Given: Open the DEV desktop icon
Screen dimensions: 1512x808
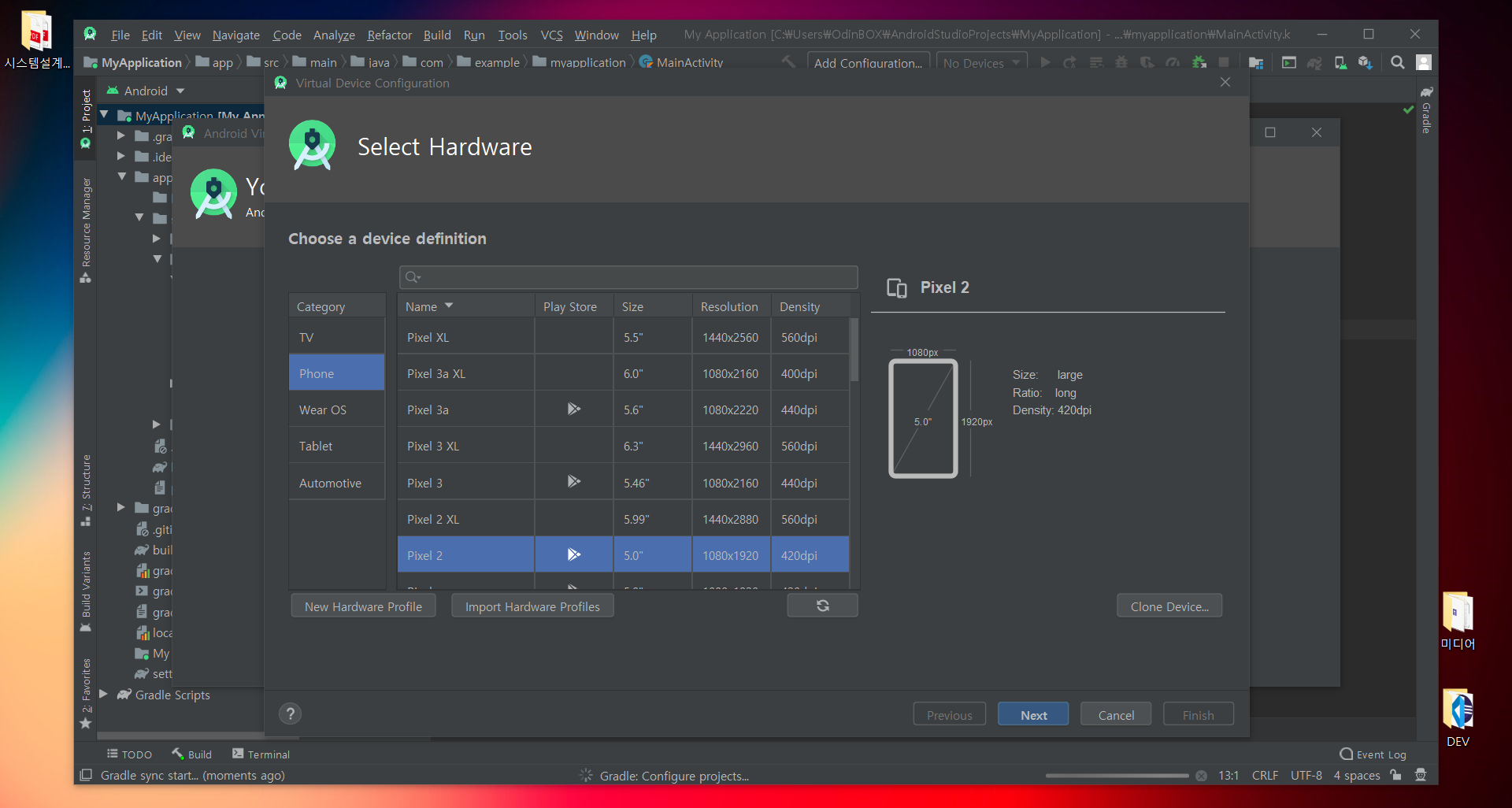Looking at the screenshot, I should tap(1458, 718).
